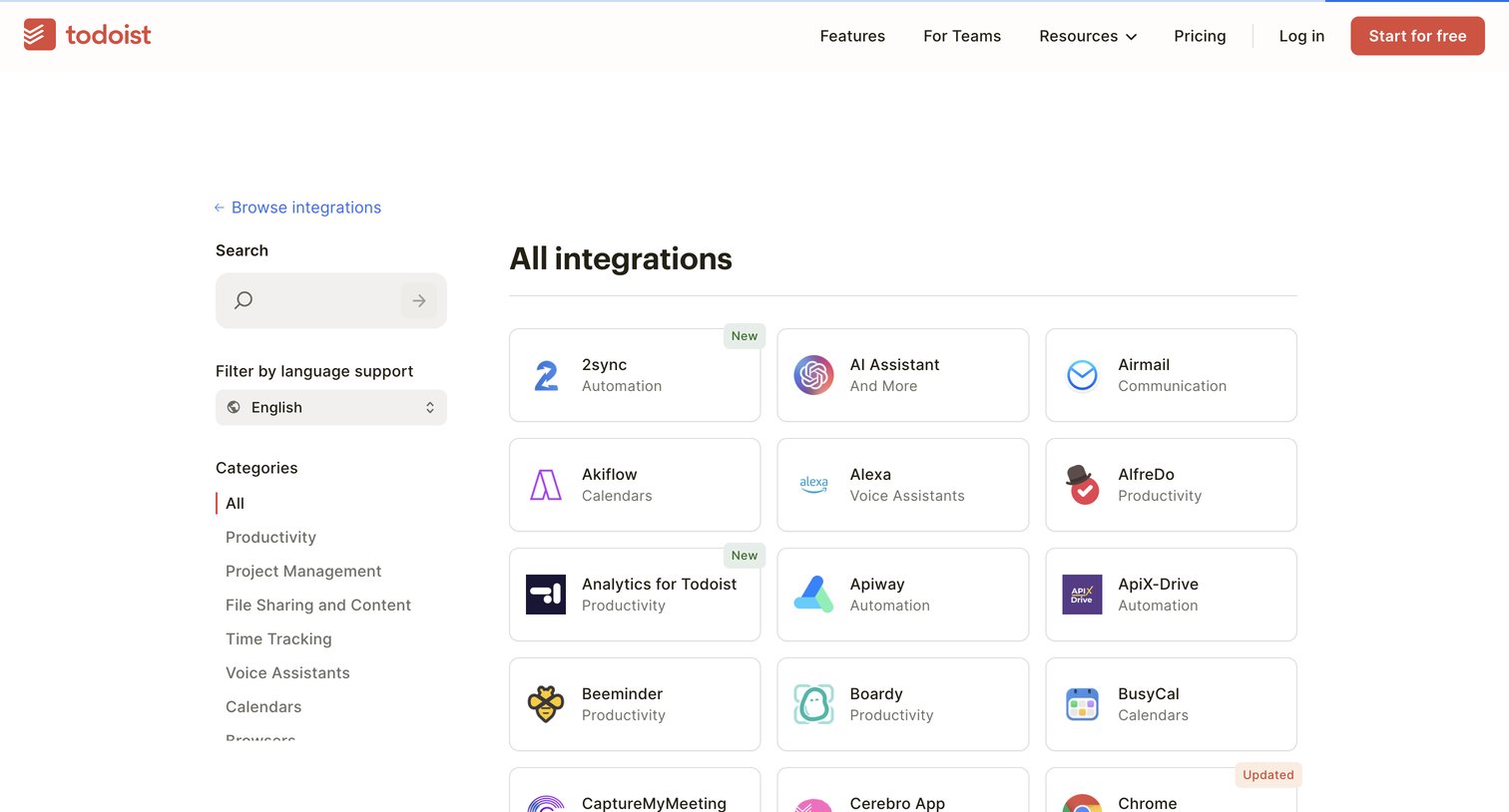Open the Resources dropdown menu

1088,36
